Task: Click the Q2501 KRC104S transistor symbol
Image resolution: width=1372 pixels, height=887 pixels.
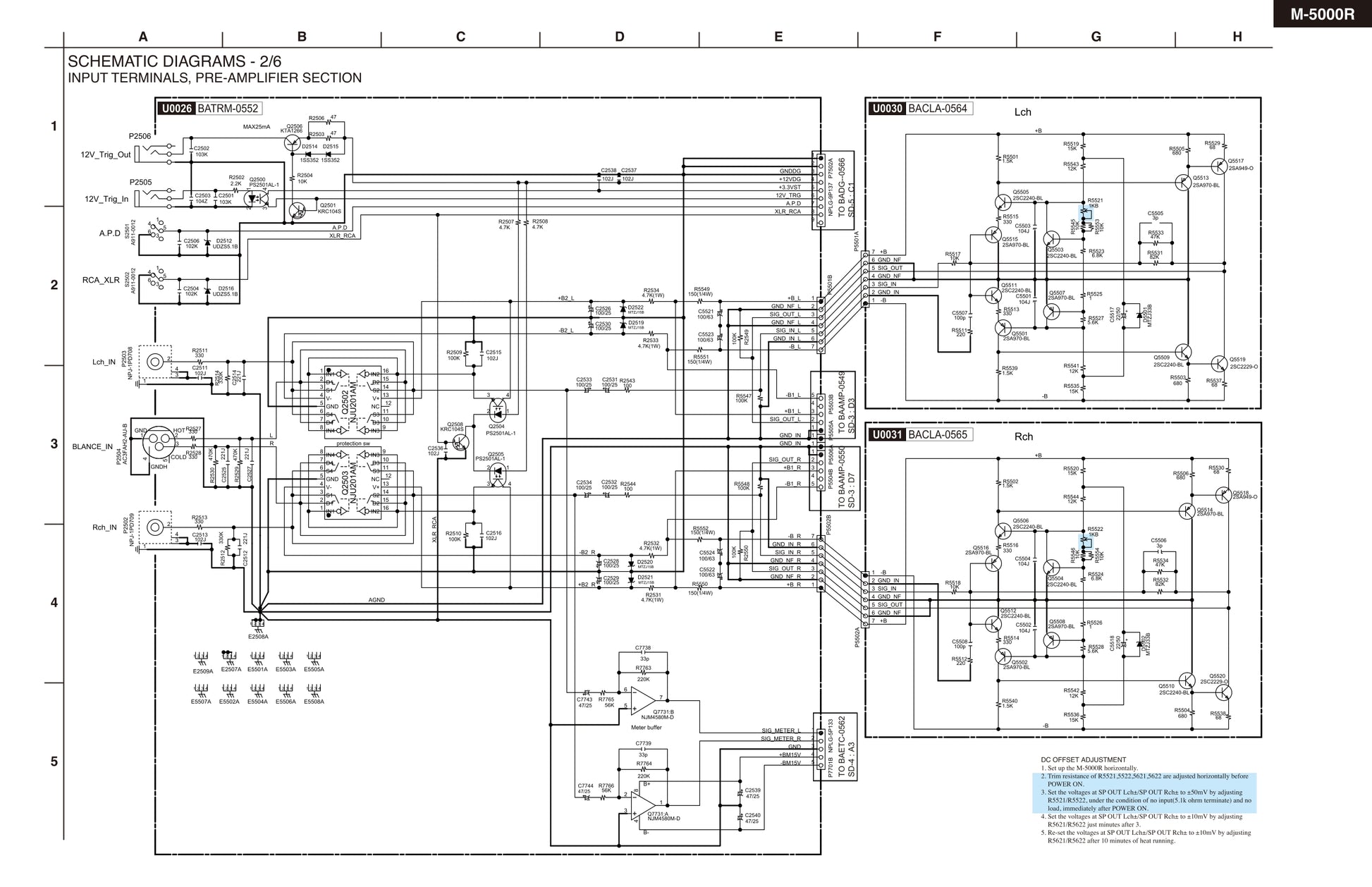Action: point(298,210)
